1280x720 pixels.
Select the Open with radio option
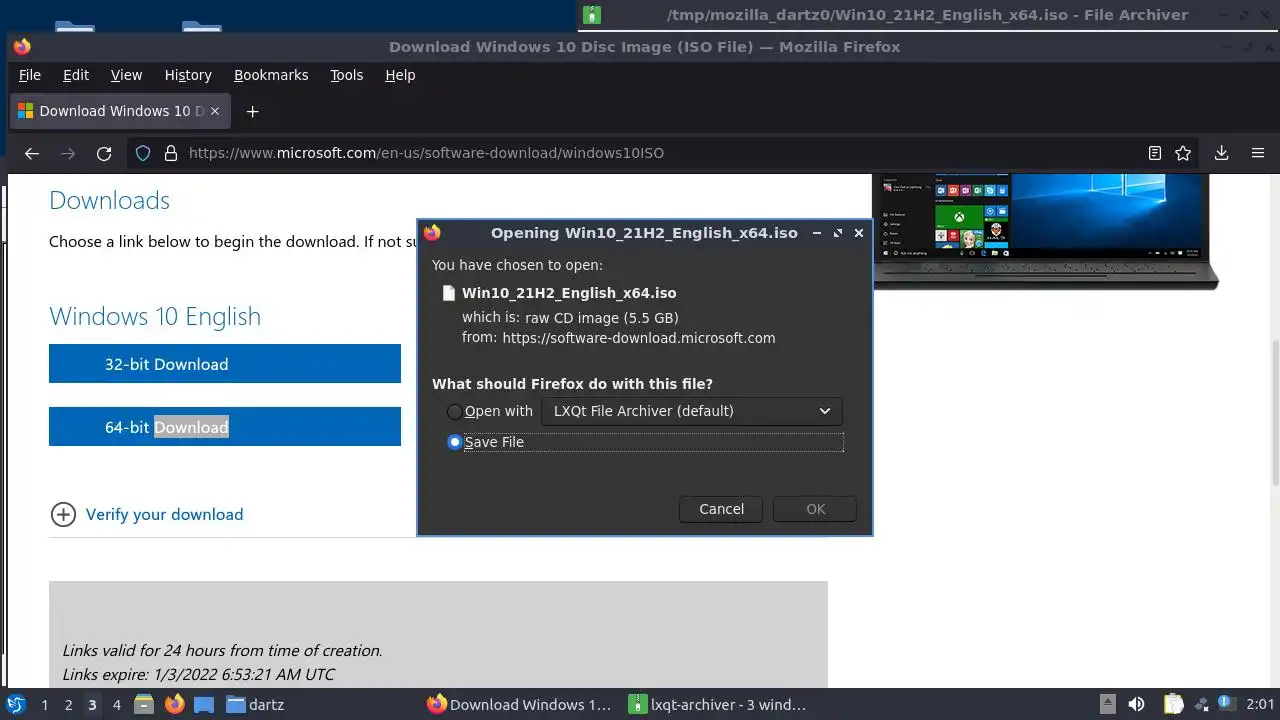point(455,411)
